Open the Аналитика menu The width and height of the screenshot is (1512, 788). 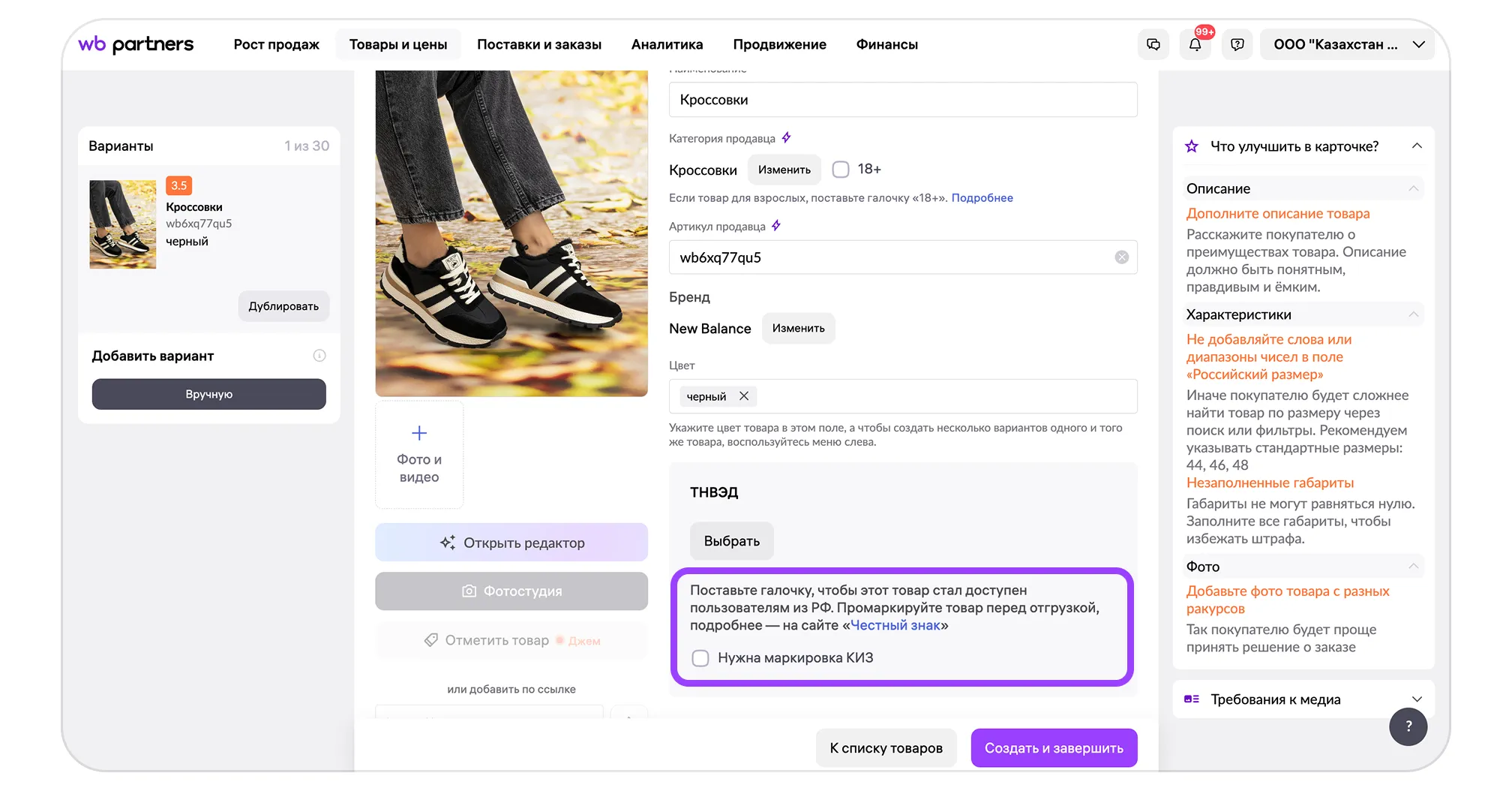(x=667, y=45)
